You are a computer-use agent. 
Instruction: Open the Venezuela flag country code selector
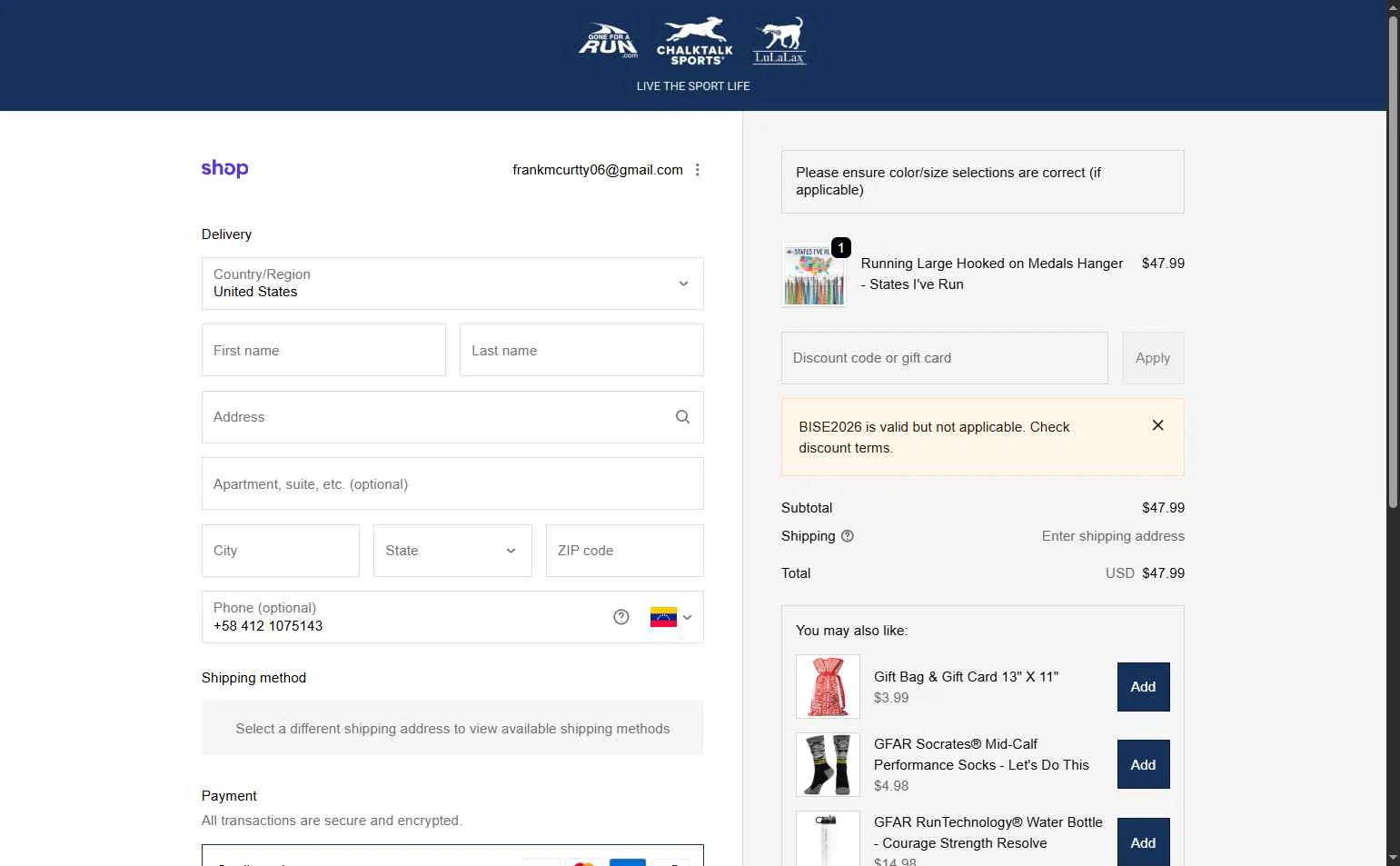tap(671, 617)
